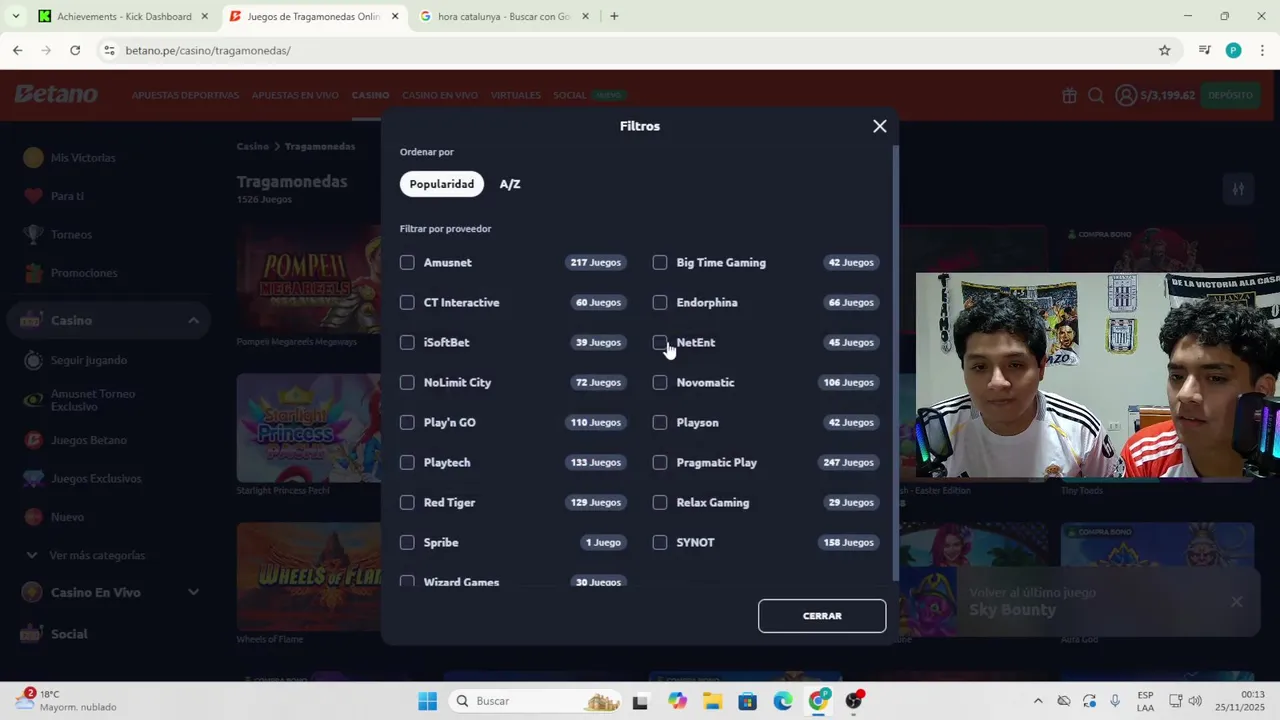Tick the Big Time Gaming checkbox
The image size is (1280, 720).
tap(660, 262)
